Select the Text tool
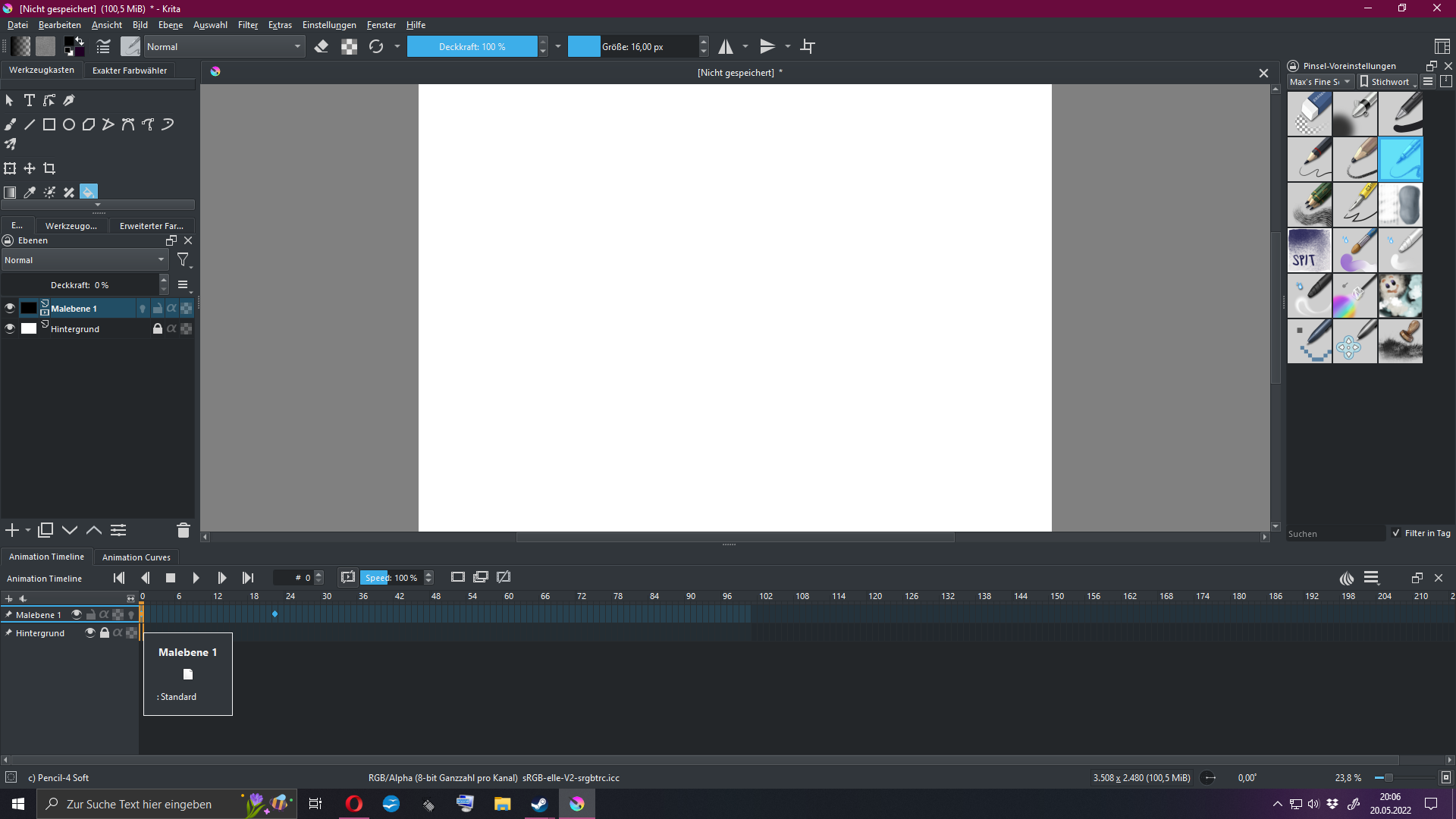 (30, 100)
